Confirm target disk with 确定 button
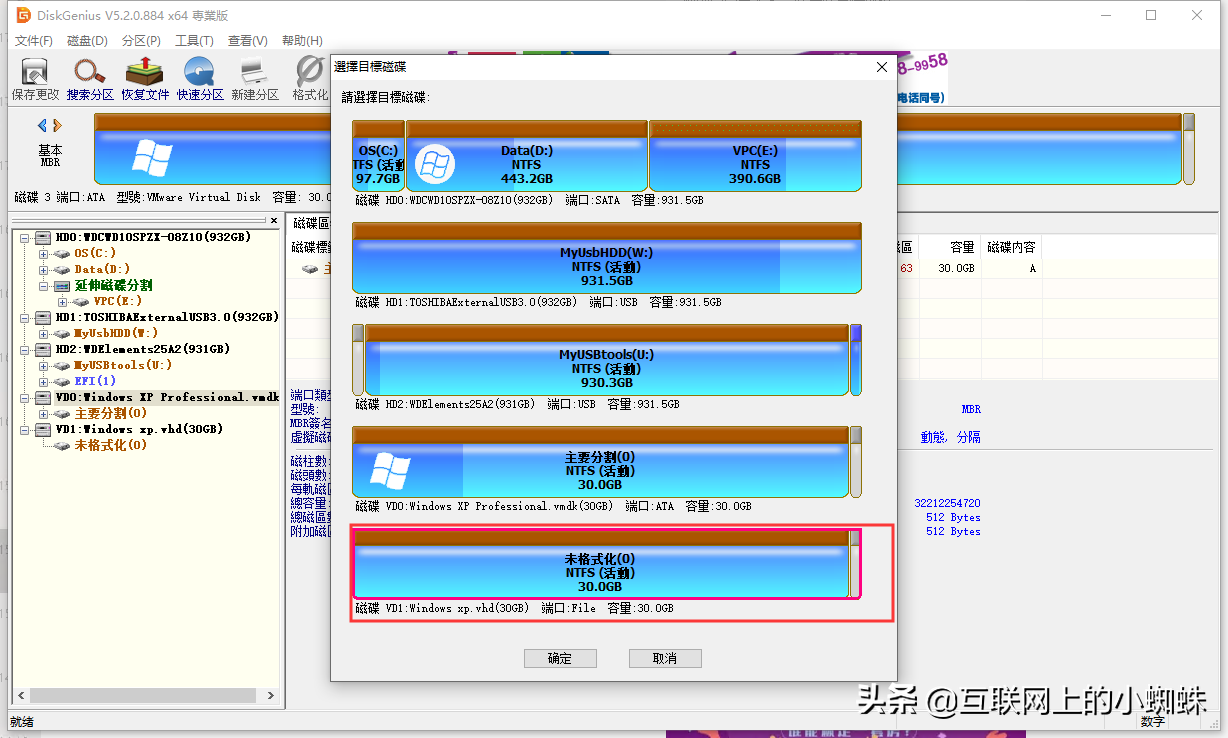 click(560, 658)
